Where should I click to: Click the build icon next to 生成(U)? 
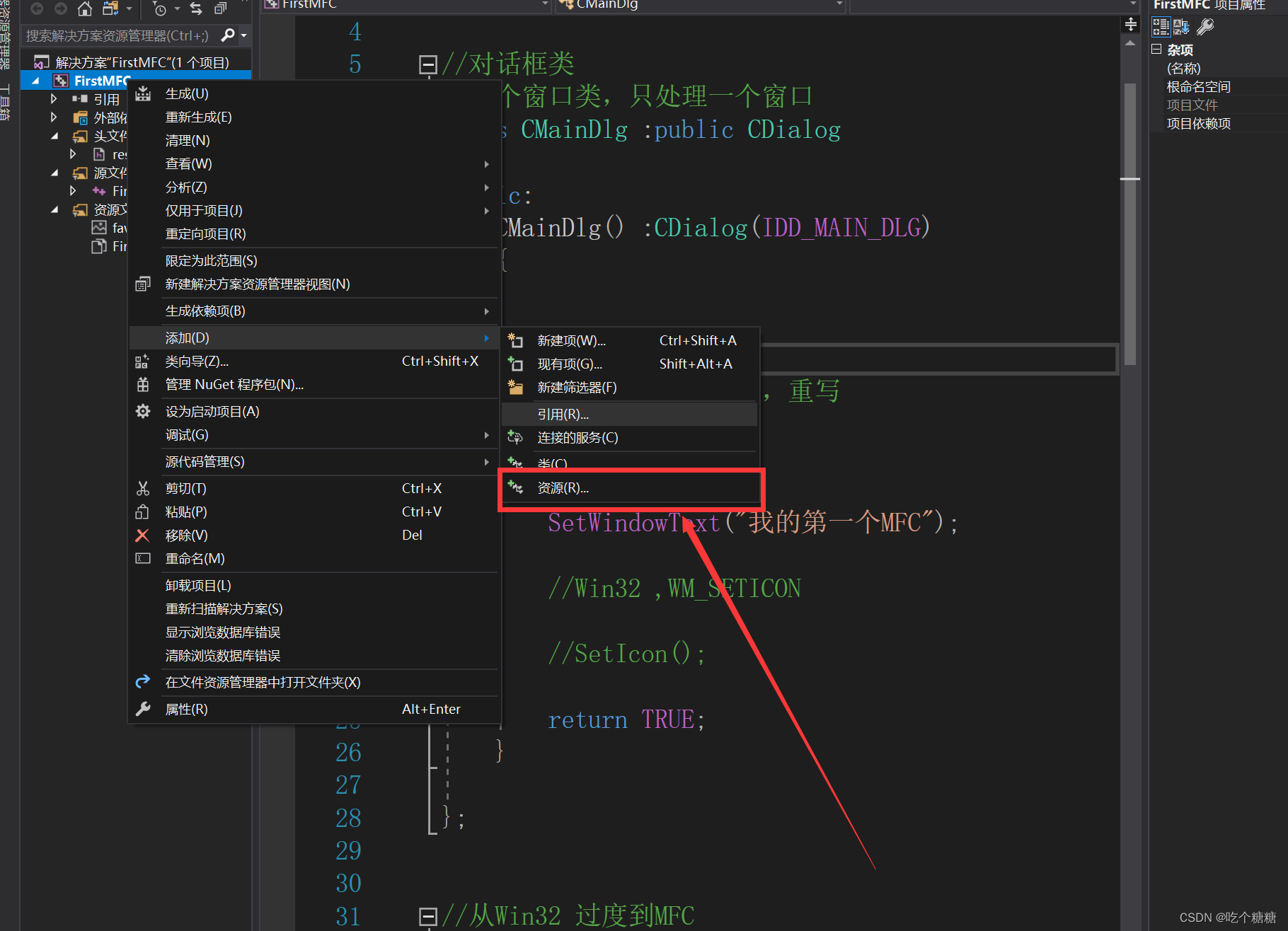[x=143, y=93]
